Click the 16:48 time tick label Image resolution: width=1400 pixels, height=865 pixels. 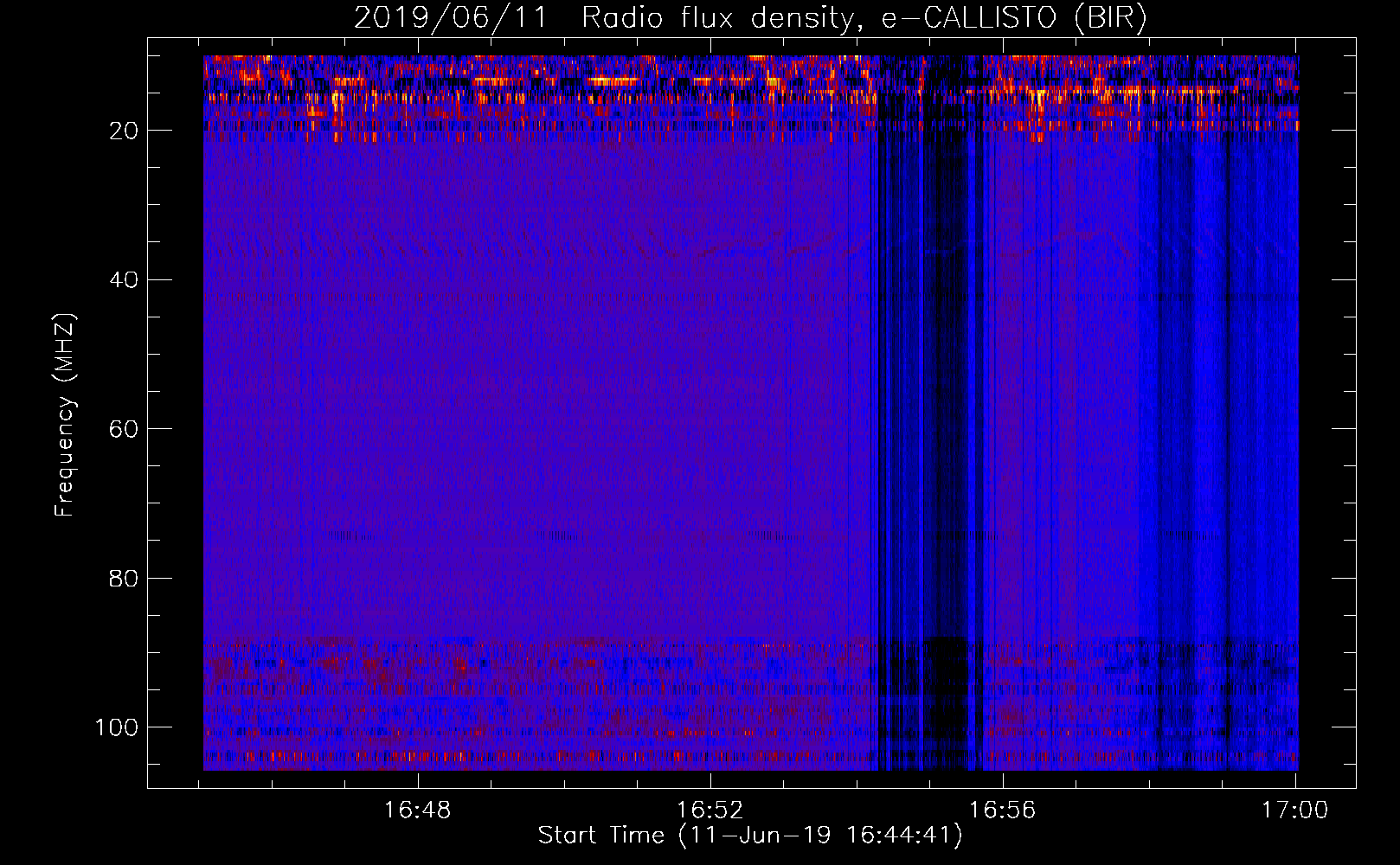pyautogui.click(x=418, y=811)
